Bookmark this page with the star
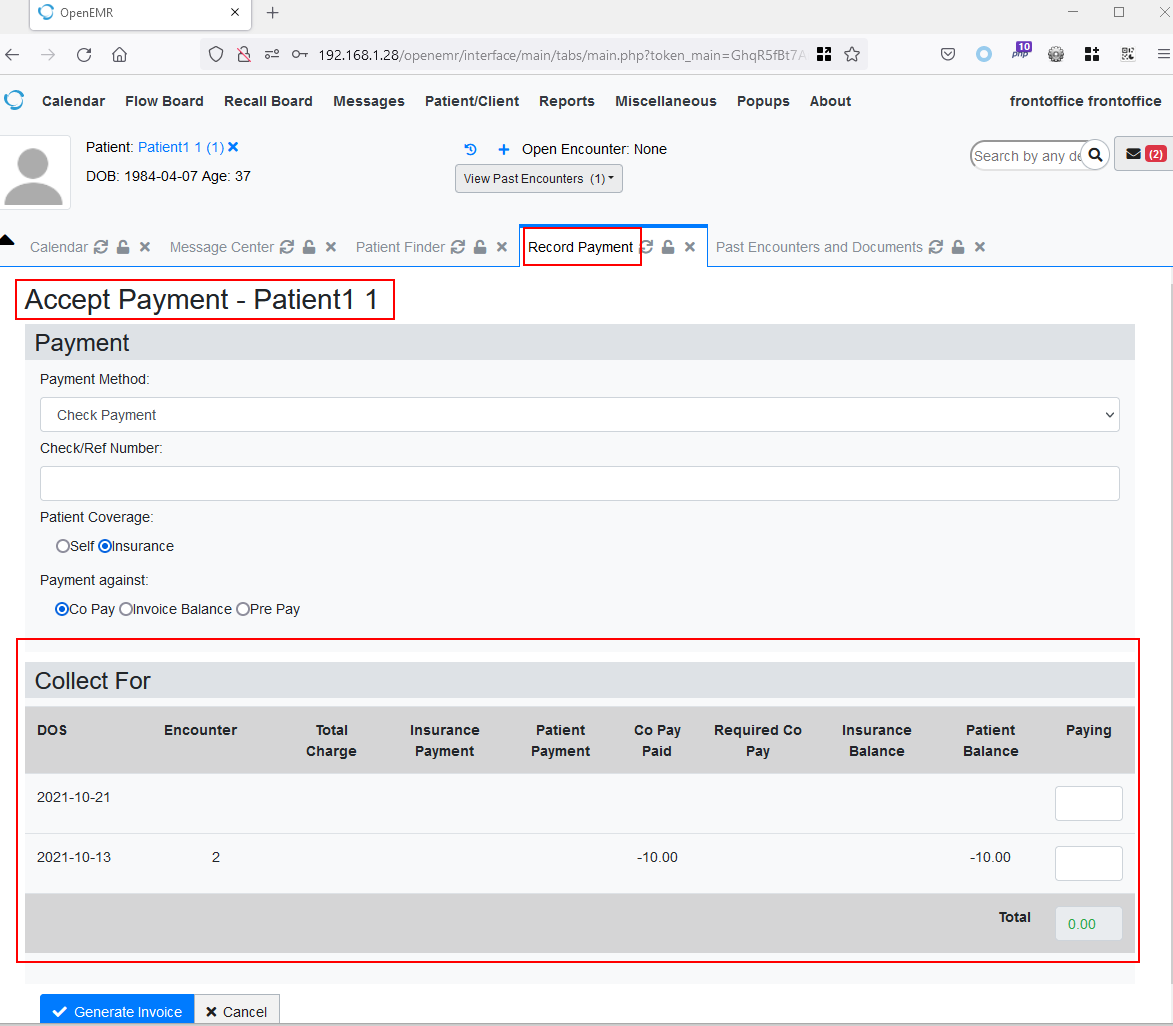Viewport: 1173px width, 1026px height. [851, 55]
